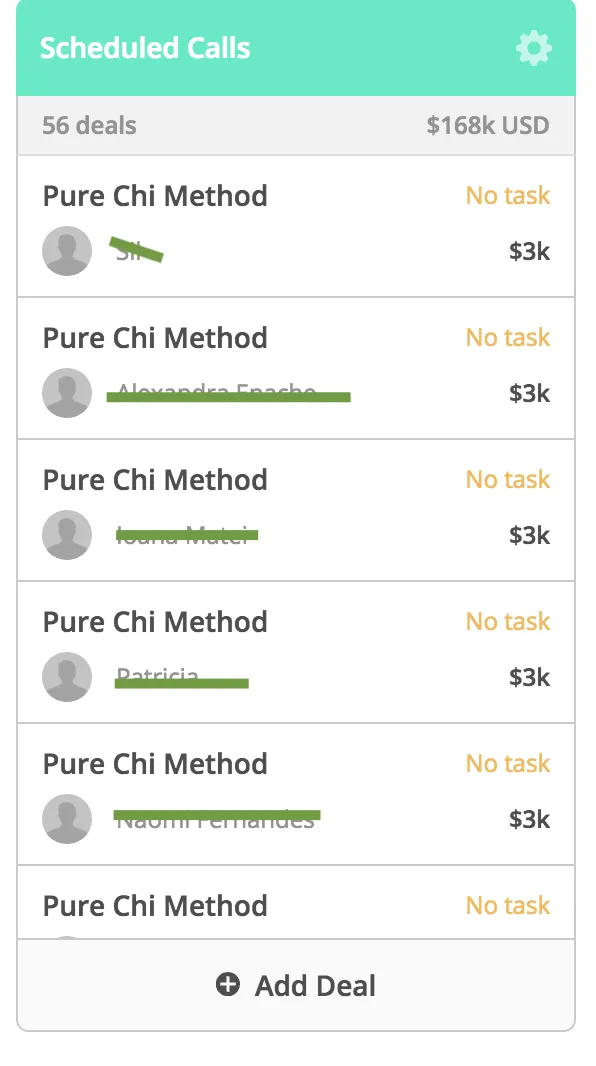Click the contact avatar in the second deal
The height and width of the screenshot is (1066, 596).
point(67,393)
